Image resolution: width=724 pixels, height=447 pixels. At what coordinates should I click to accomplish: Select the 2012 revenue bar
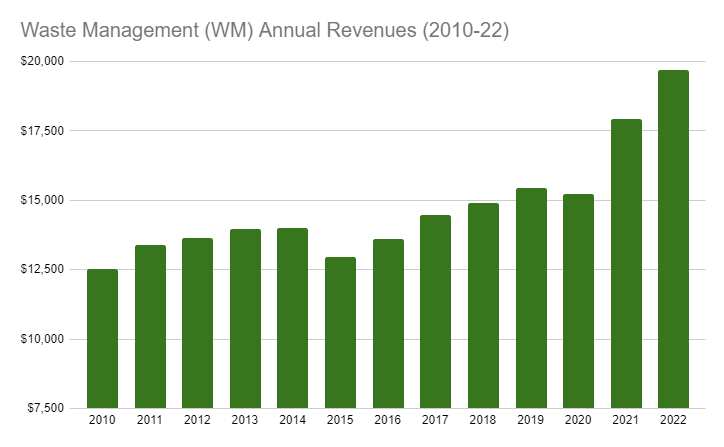(198, 323)
